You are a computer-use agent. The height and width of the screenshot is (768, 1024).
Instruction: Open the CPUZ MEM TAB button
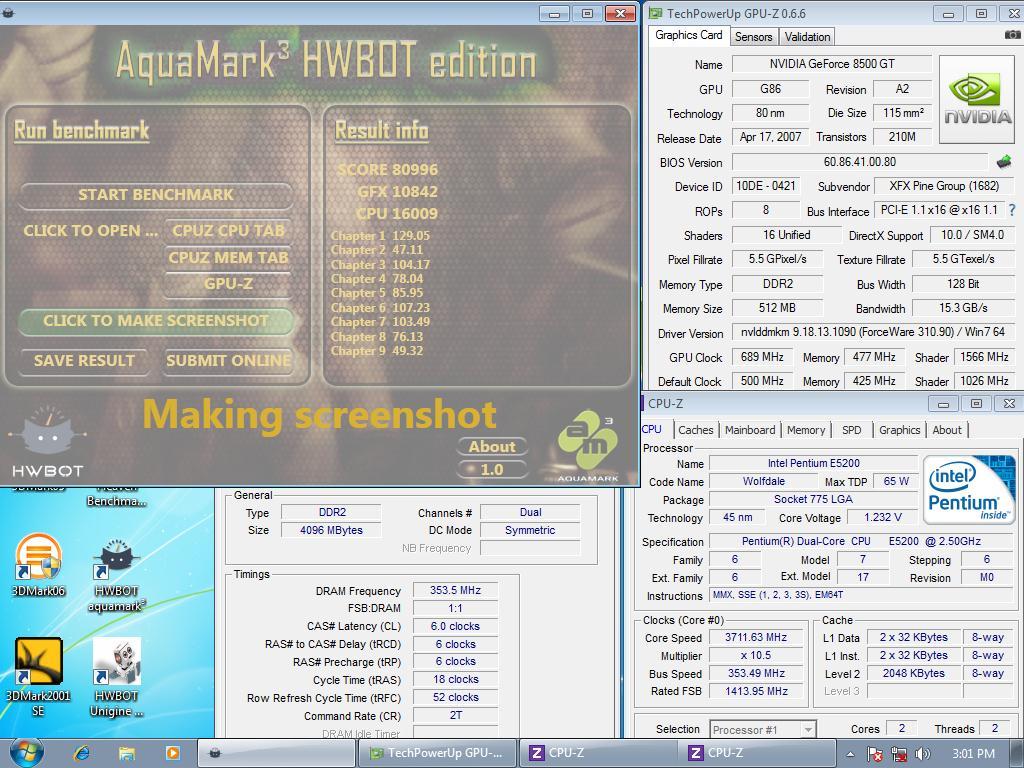pos(228,257)
